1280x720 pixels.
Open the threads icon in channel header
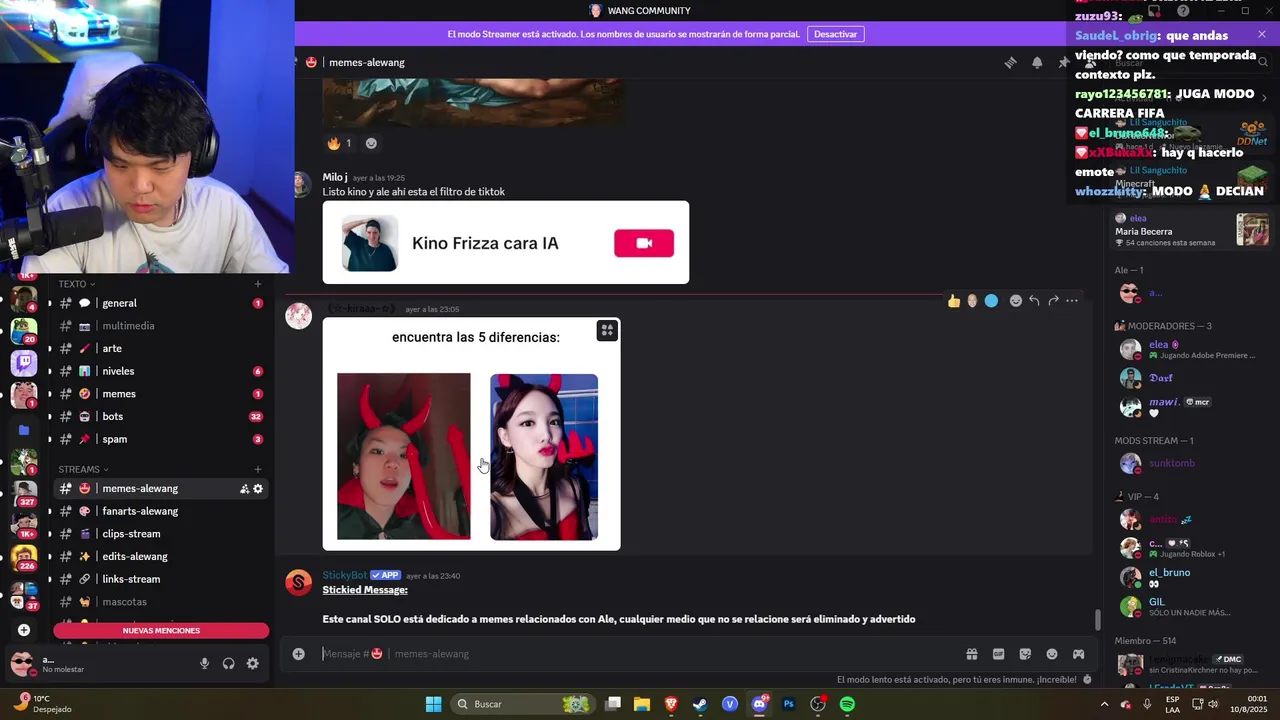pyautogui.click(x=1011, y=62)
